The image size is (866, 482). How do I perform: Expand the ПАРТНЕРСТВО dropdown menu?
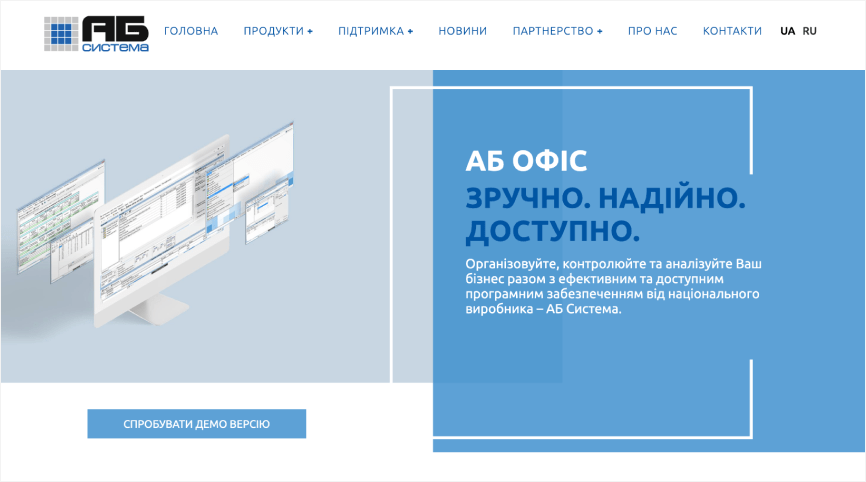(x=557, y=31)
